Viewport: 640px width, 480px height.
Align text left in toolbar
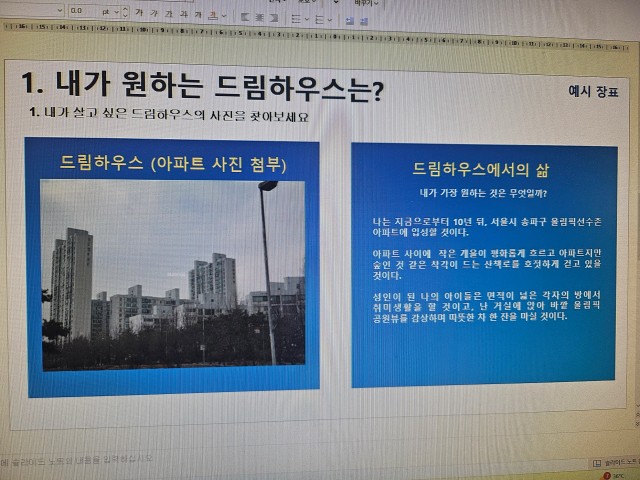pos(245,17)
